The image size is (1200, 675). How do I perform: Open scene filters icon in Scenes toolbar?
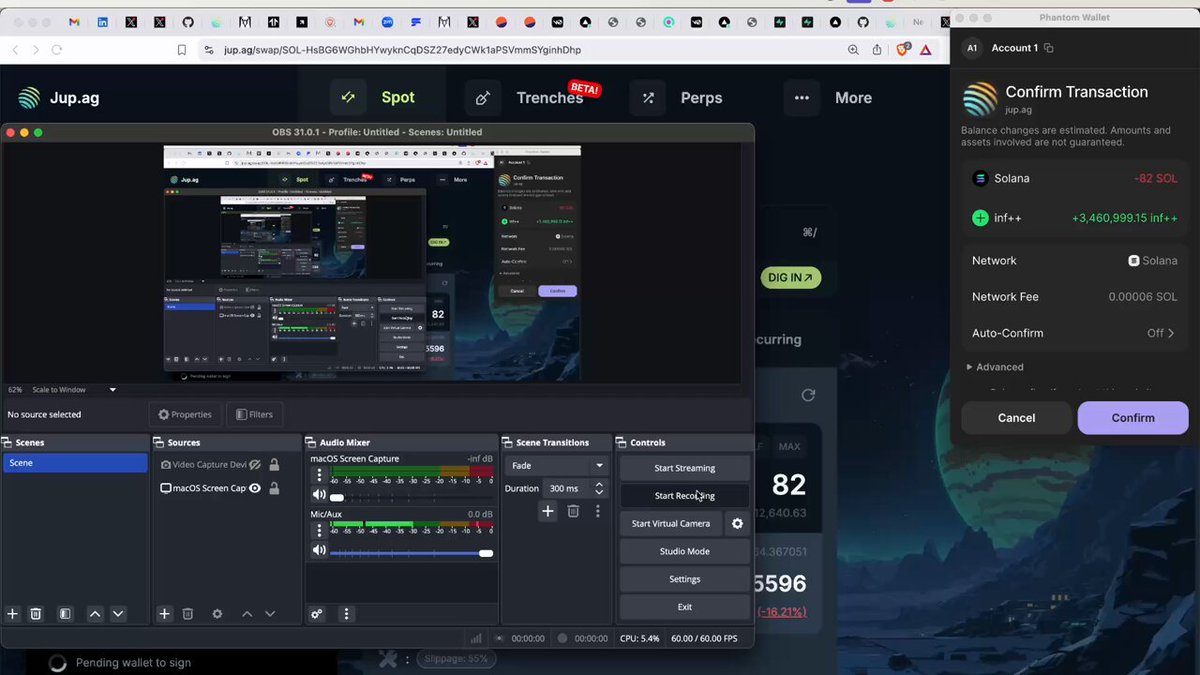(x=65, y=614)
